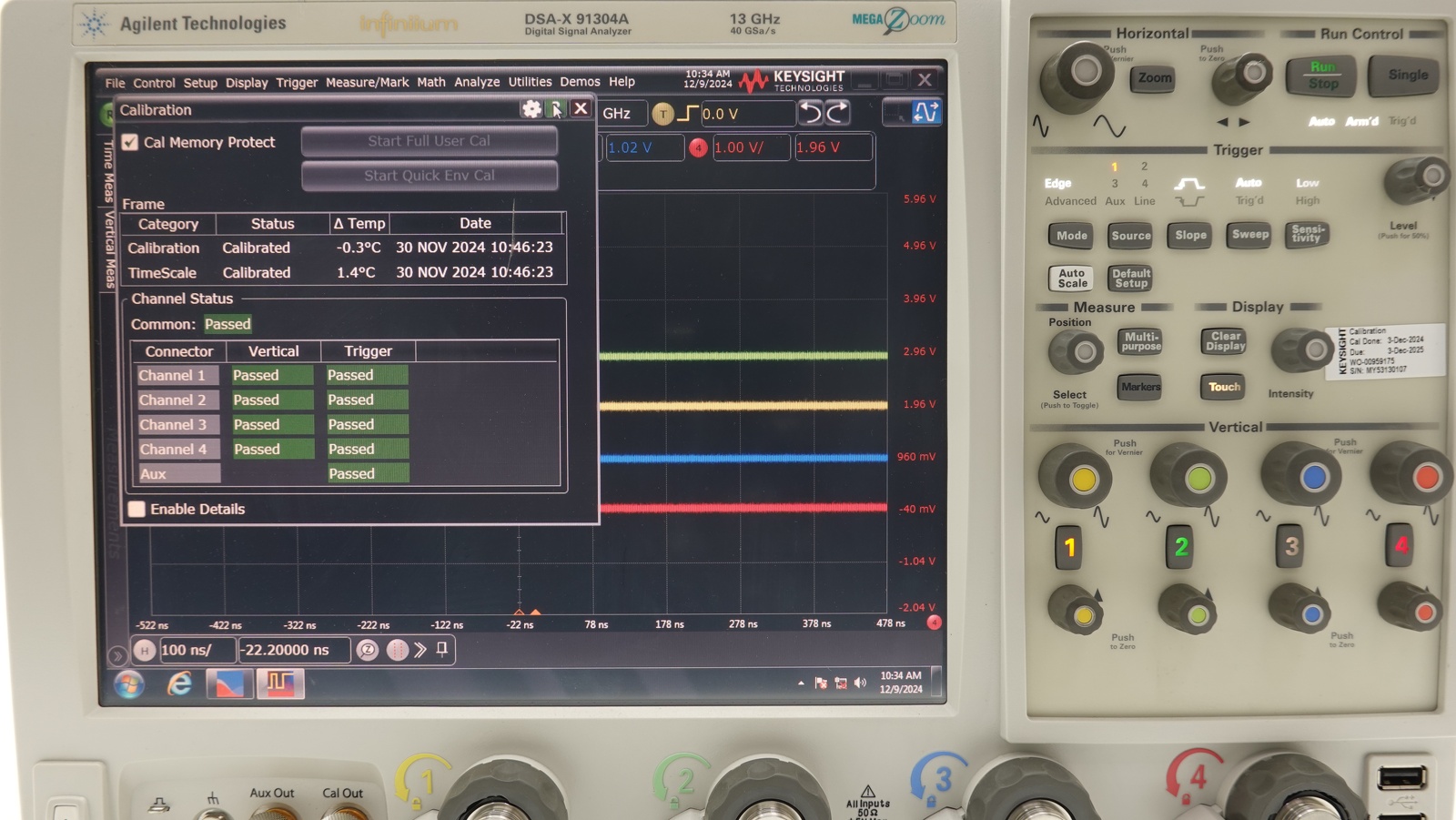This screenshot has height=820, width=1456.
Task: Click the blue waveform autoscale icon
Action: pos(925,112)
